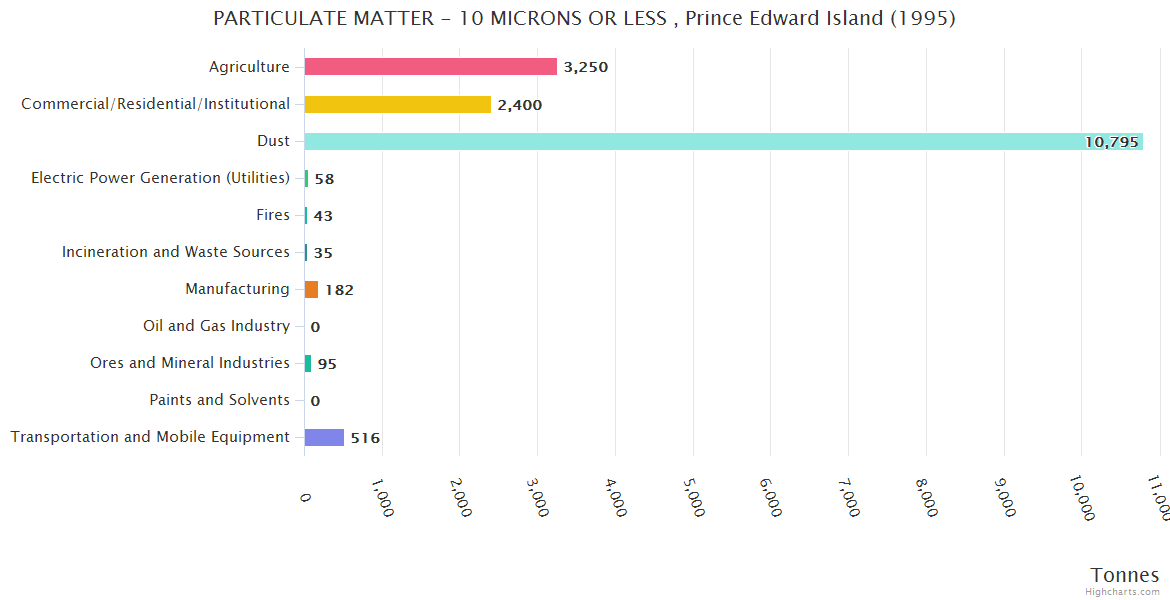Click the purple Transportation and Mobile Equipment bar
This screenshot has width=1170, height=600.
click(324, 437)
